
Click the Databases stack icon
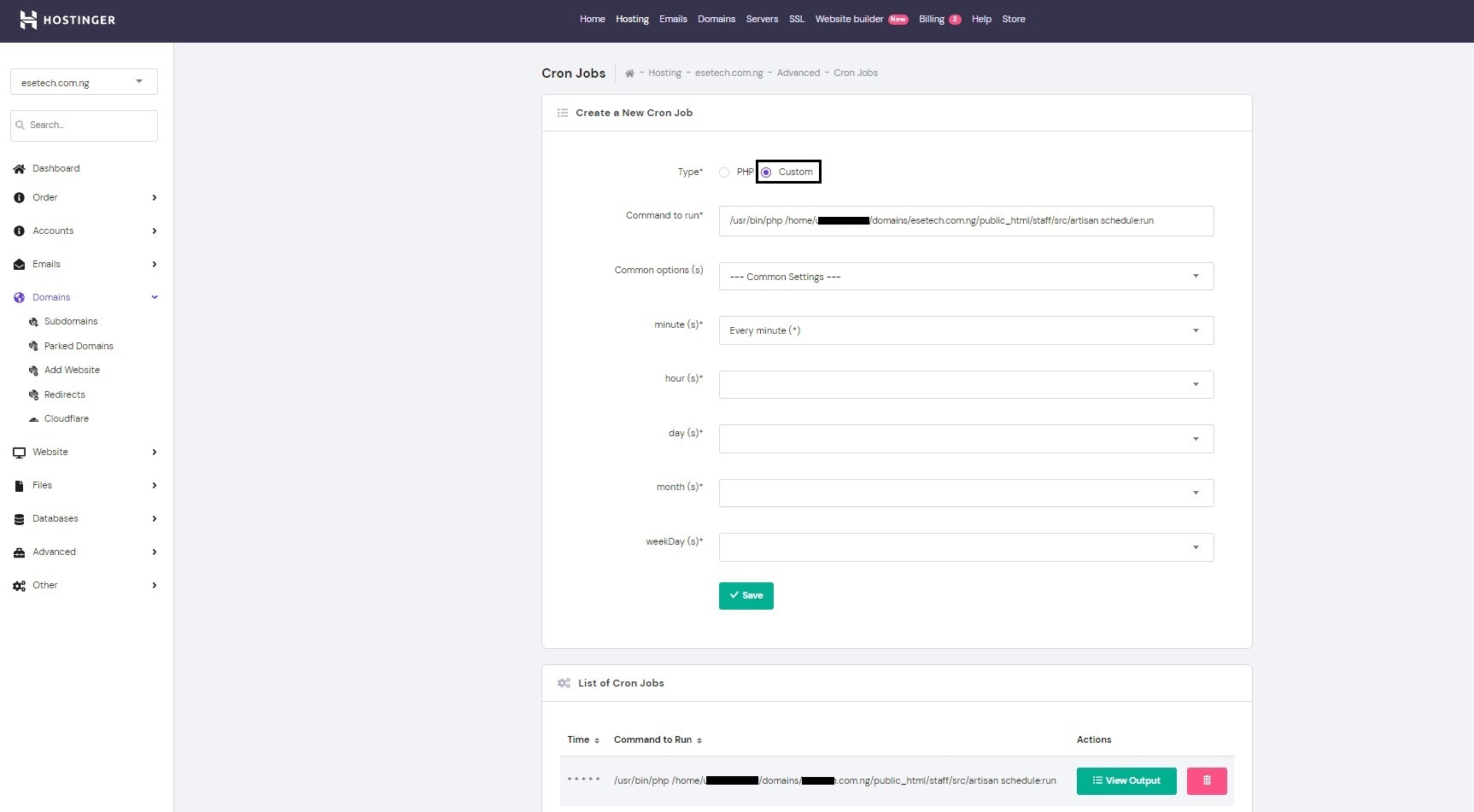[x=19, y=519]
